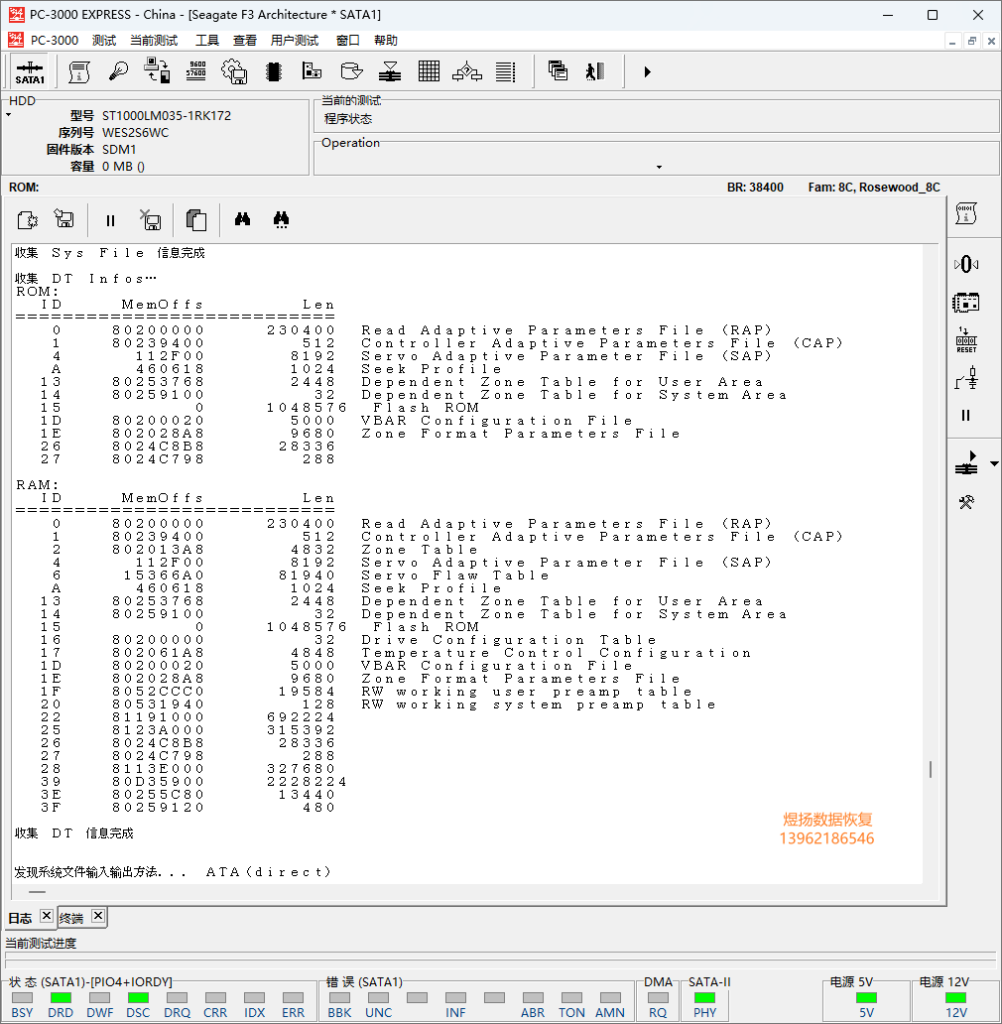The image size is (1002, 1024).
Task: Click the zero between arrows sidebar icon
Action: [x=966, y=264]
